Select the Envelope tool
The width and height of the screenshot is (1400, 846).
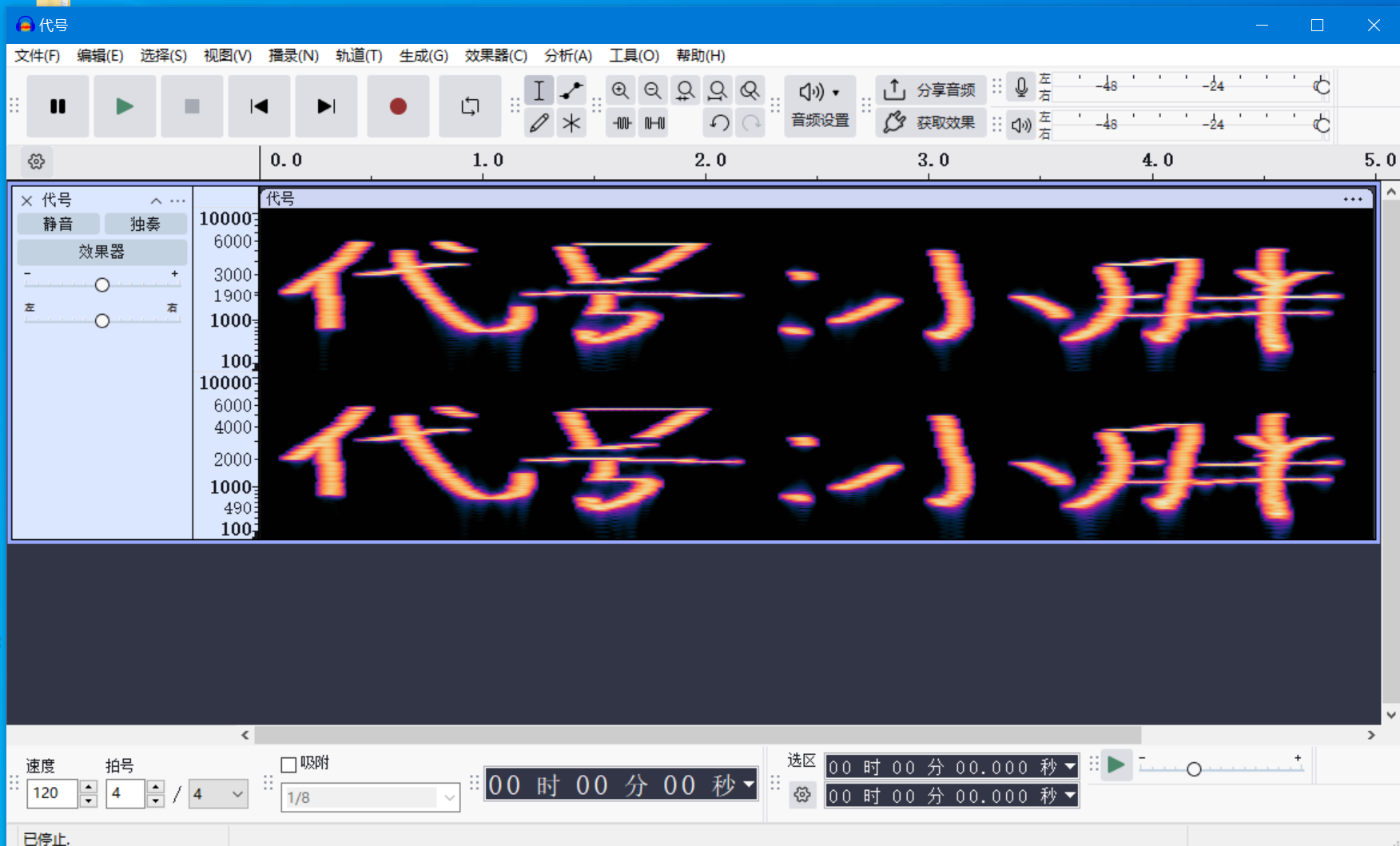[x=571, y=90]
